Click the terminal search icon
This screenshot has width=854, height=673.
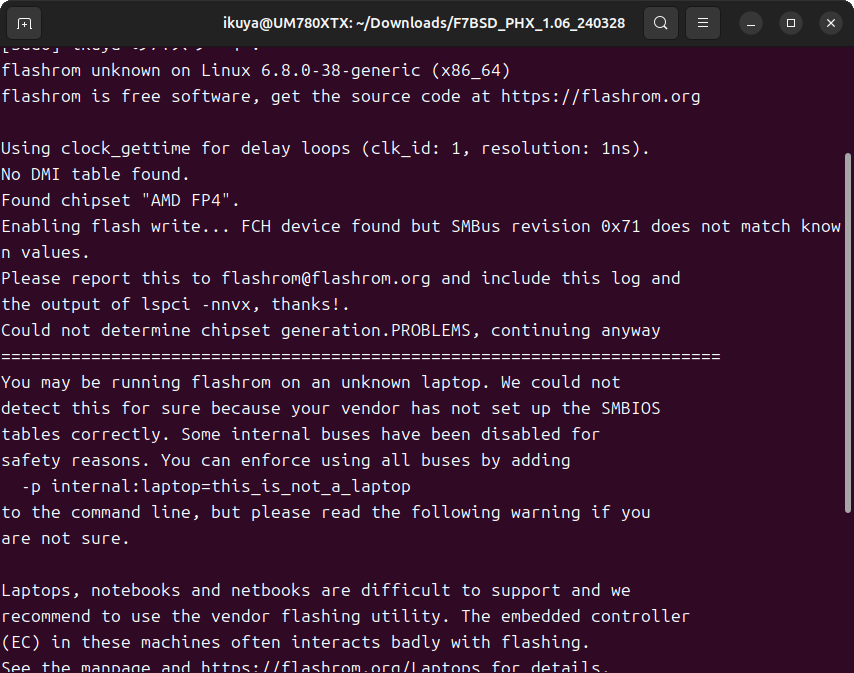[x=660, y=22]
